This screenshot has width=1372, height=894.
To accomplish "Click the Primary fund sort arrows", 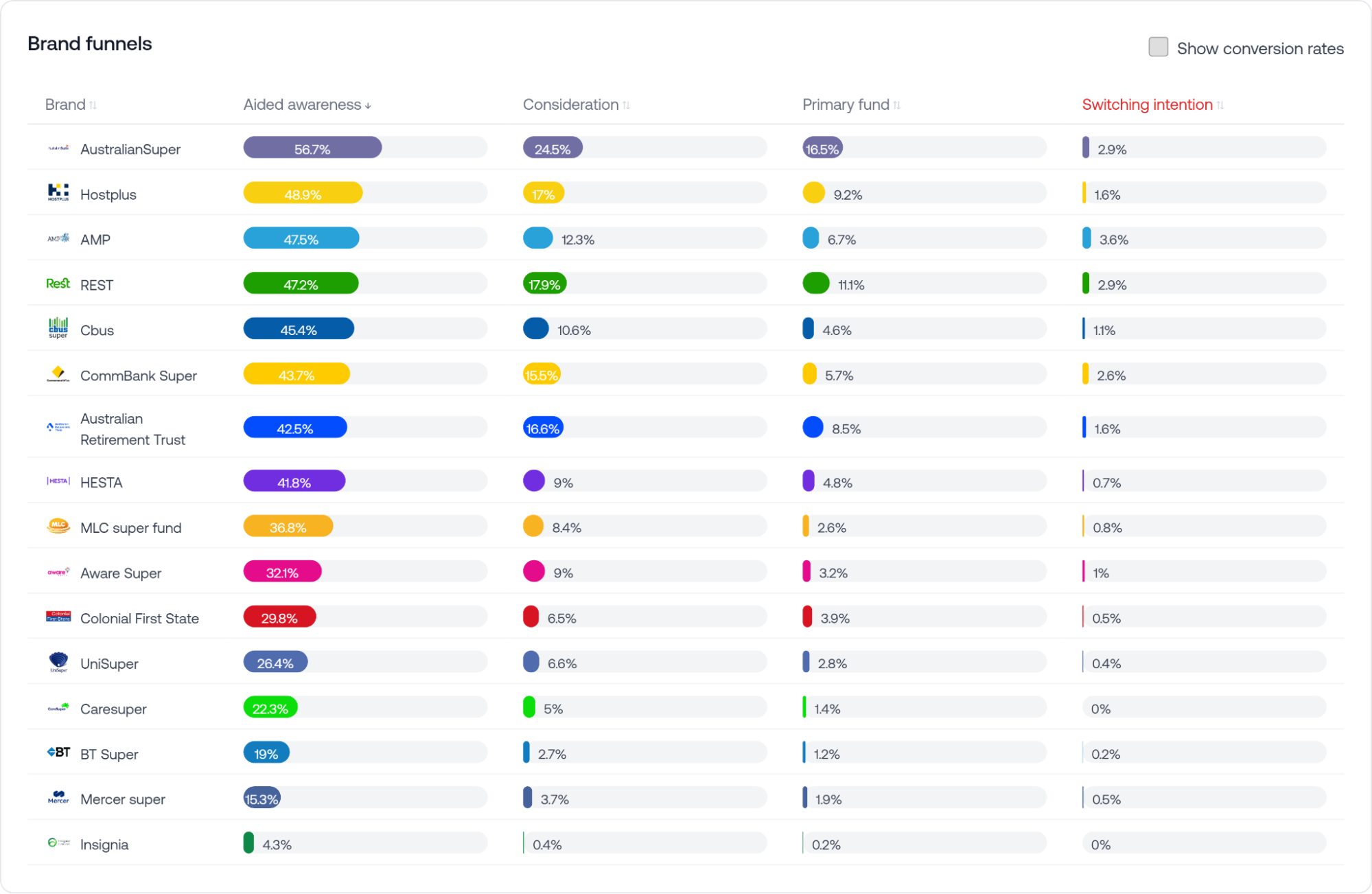I will pyautogui.click(x=896, y=104).
